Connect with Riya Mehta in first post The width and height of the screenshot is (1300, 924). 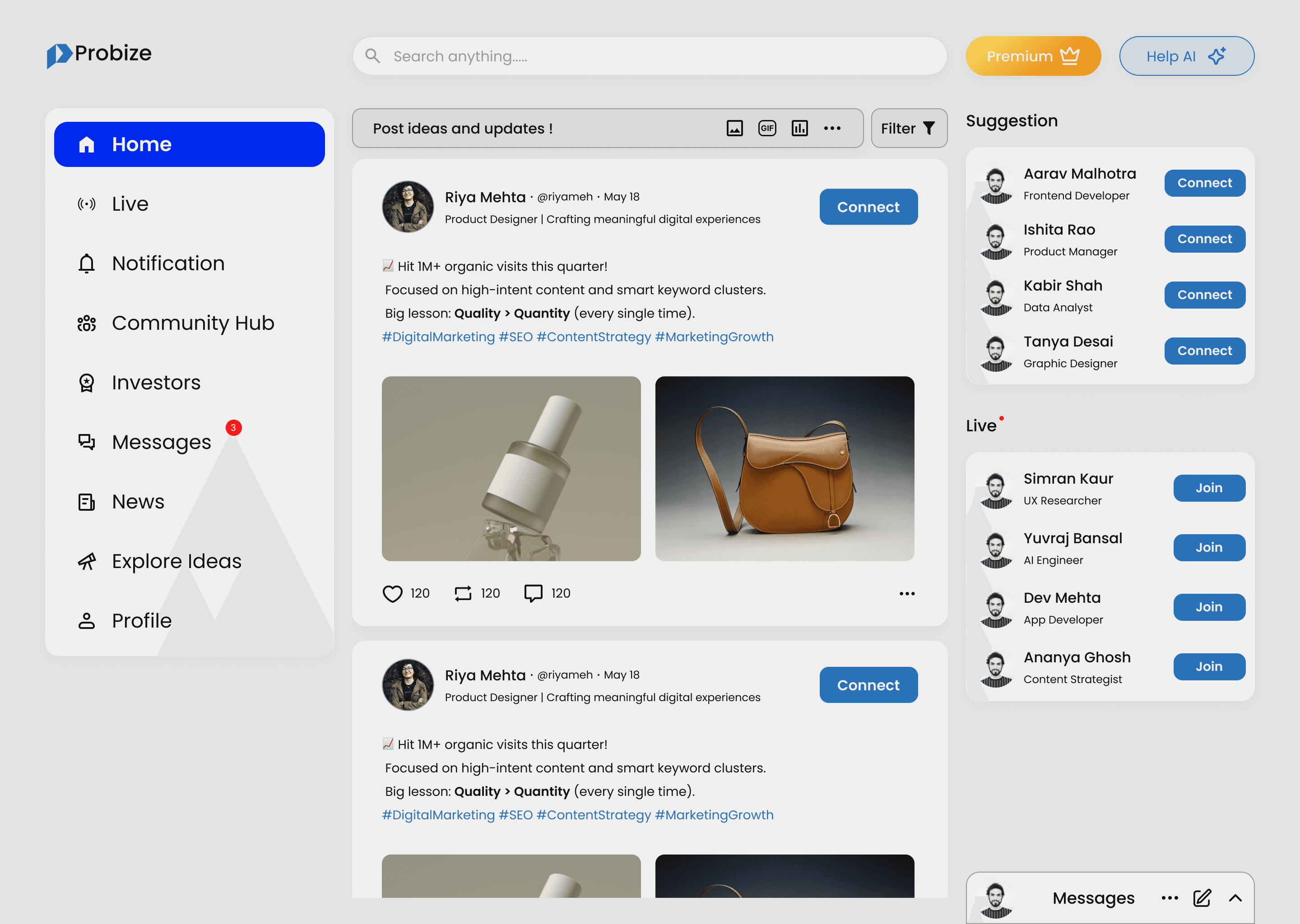(x=868, y=207)
